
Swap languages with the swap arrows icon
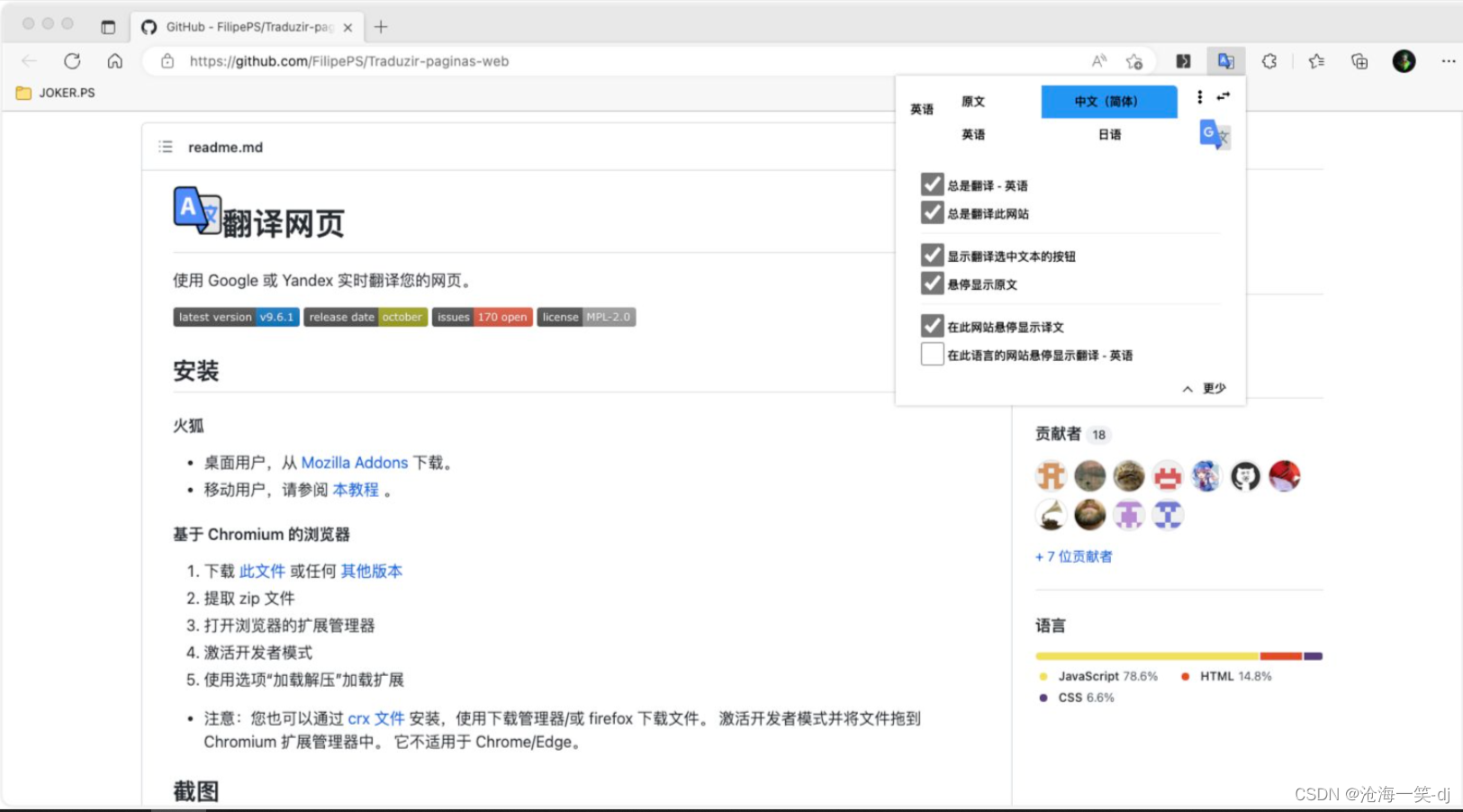(1223, 96)
